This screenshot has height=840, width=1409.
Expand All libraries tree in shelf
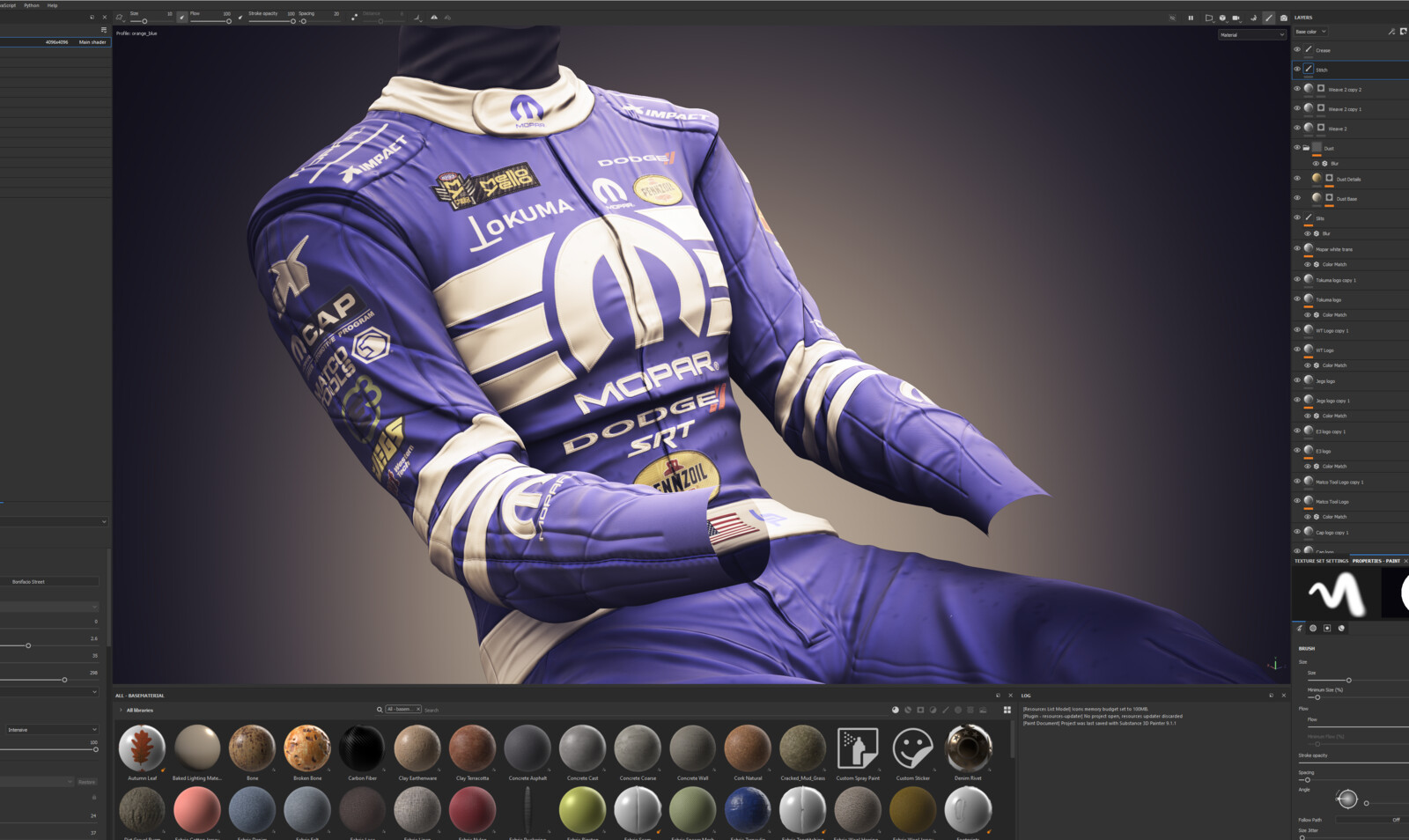(x=121, y=710)
